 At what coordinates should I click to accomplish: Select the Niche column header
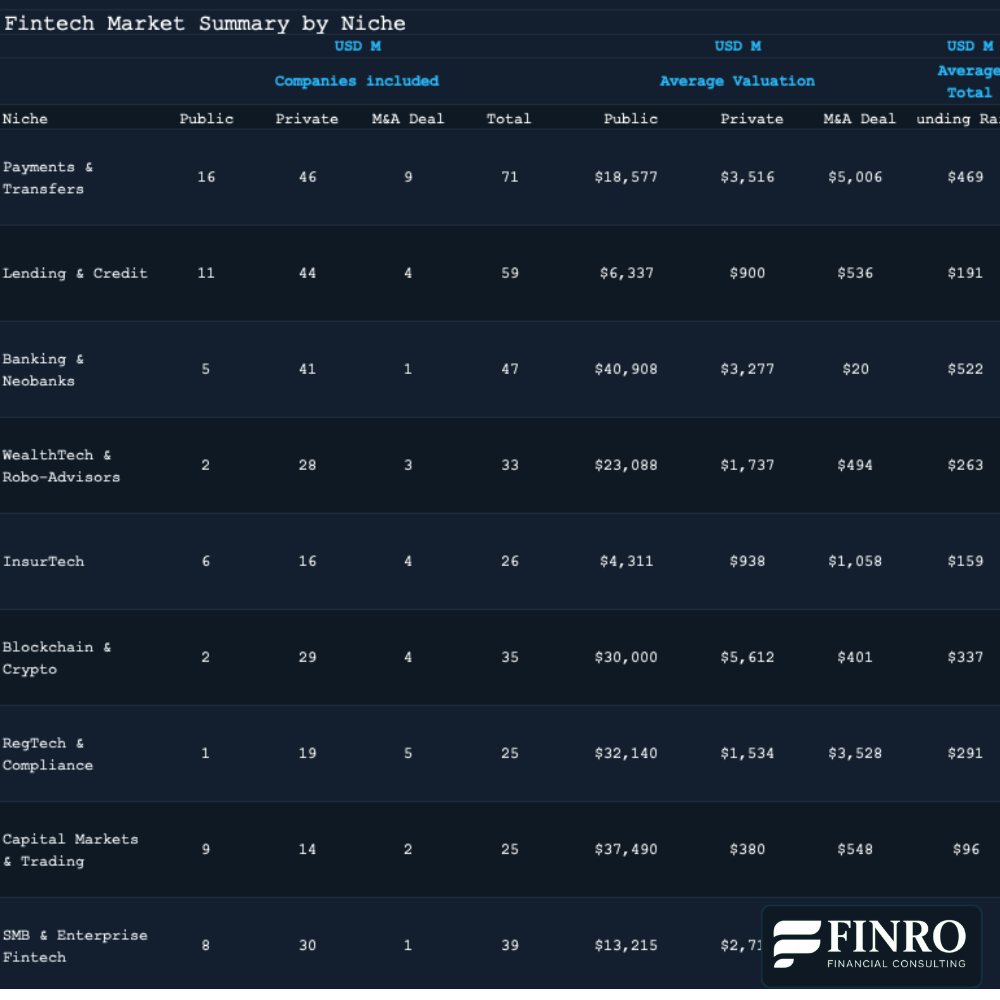click(x=26, y=118)
